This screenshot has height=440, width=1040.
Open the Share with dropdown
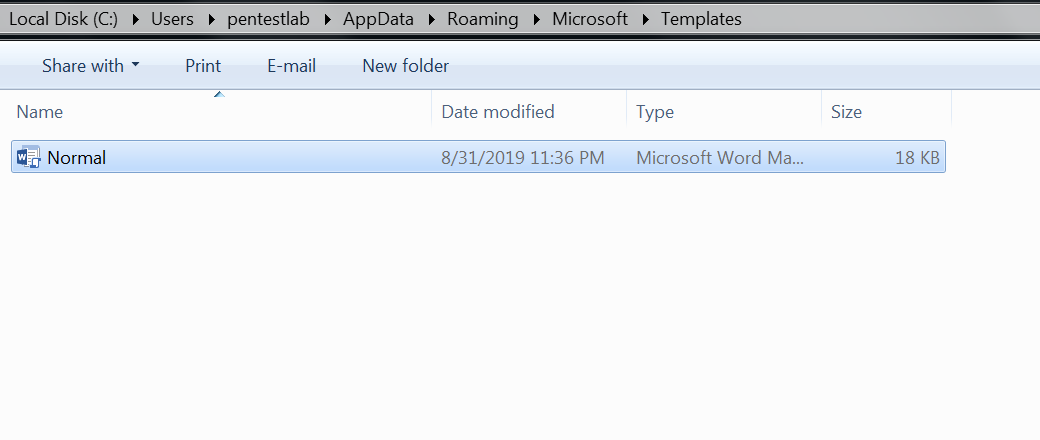(x=90, y=66)
